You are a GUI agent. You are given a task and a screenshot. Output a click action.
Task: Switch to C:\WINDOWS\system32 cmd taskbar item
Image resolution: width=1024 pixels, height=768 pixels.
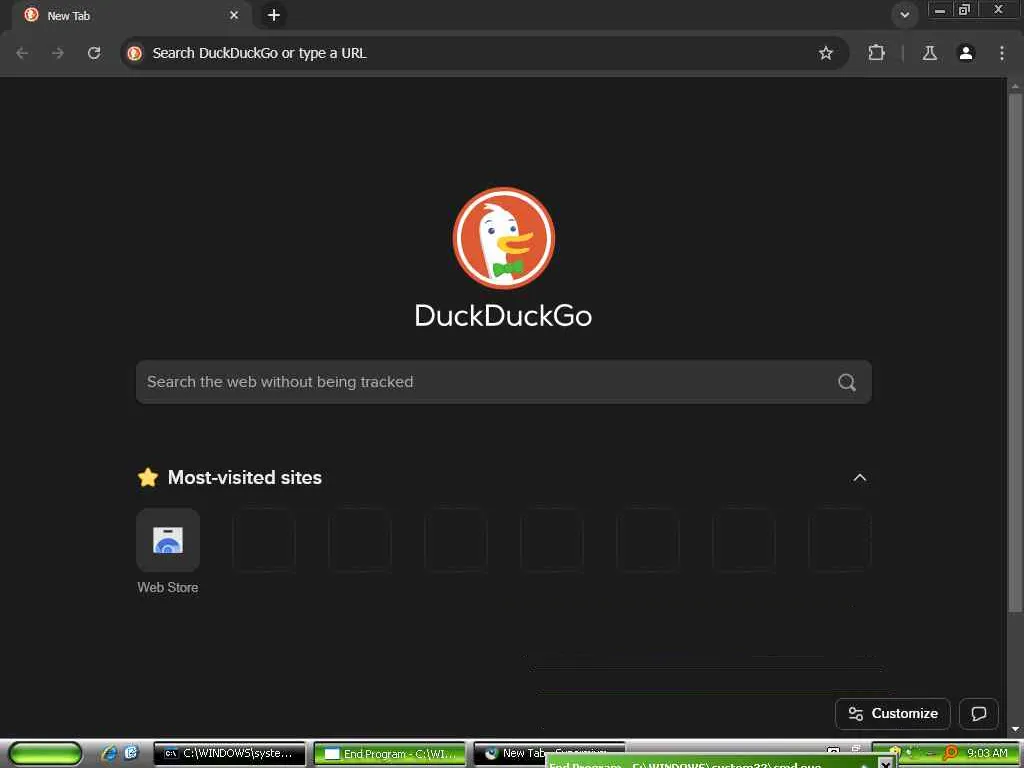(x=229, y=754)
